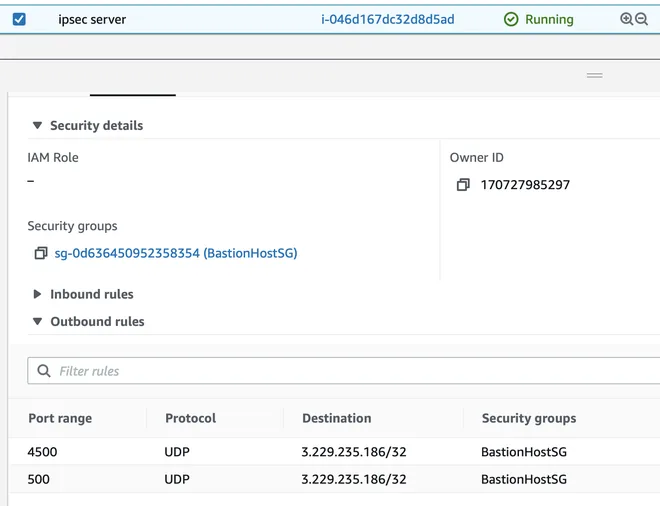Click the Owner ID number 170727985297

525,184
